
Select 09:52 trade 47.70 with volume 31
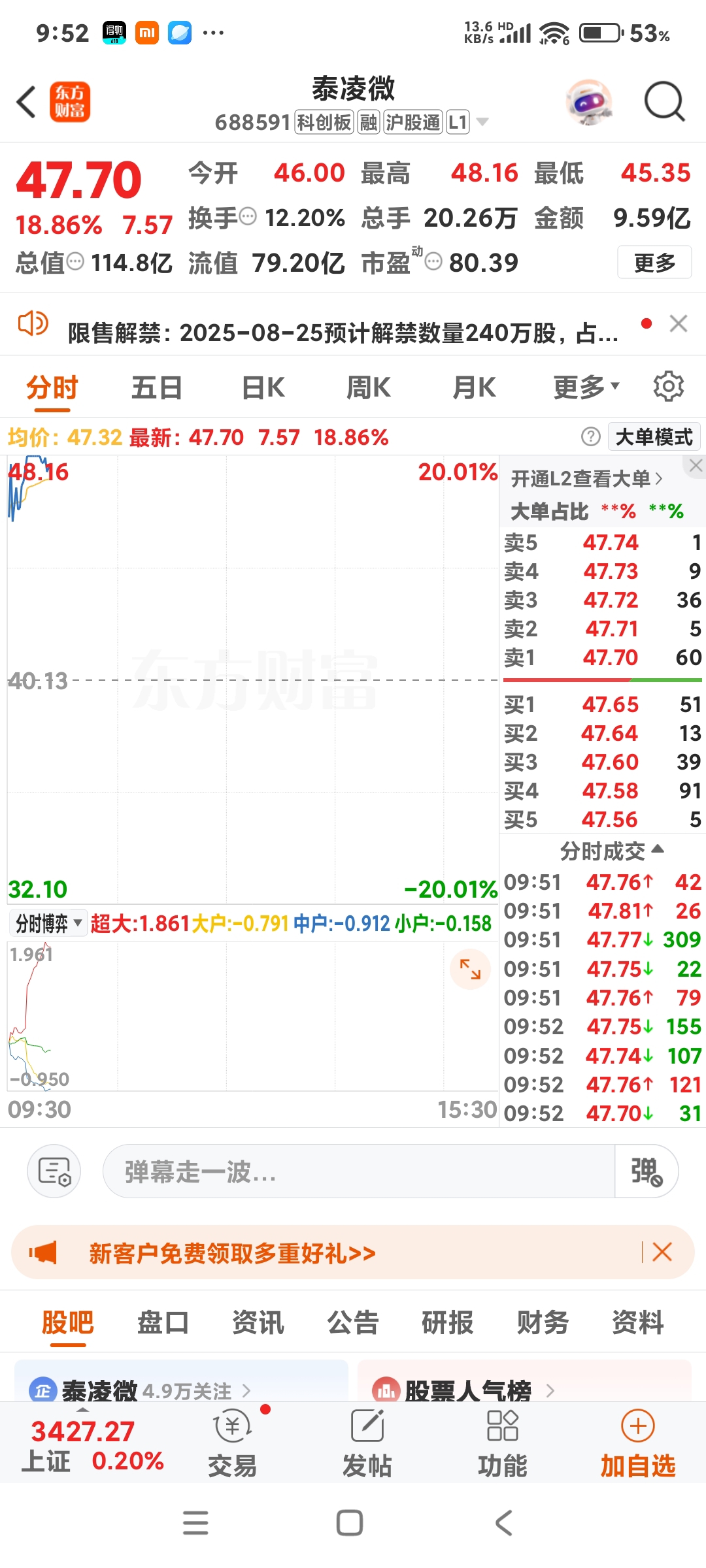[603, 1113]
